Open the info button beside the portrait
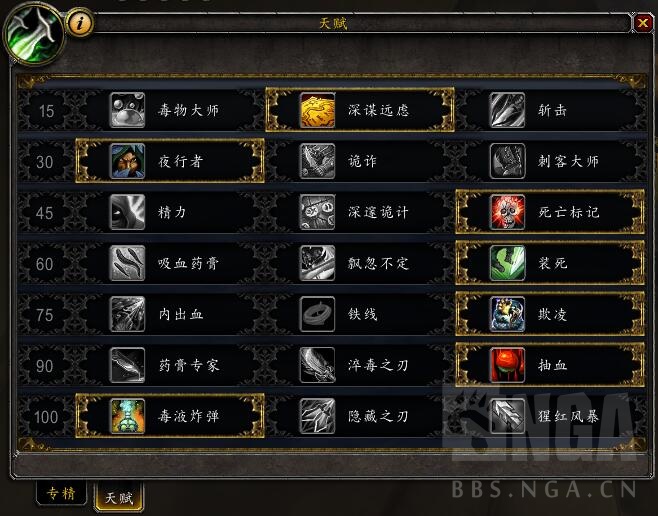The height and width of the screenshot is (516, 658). click(x=80, y=23)
